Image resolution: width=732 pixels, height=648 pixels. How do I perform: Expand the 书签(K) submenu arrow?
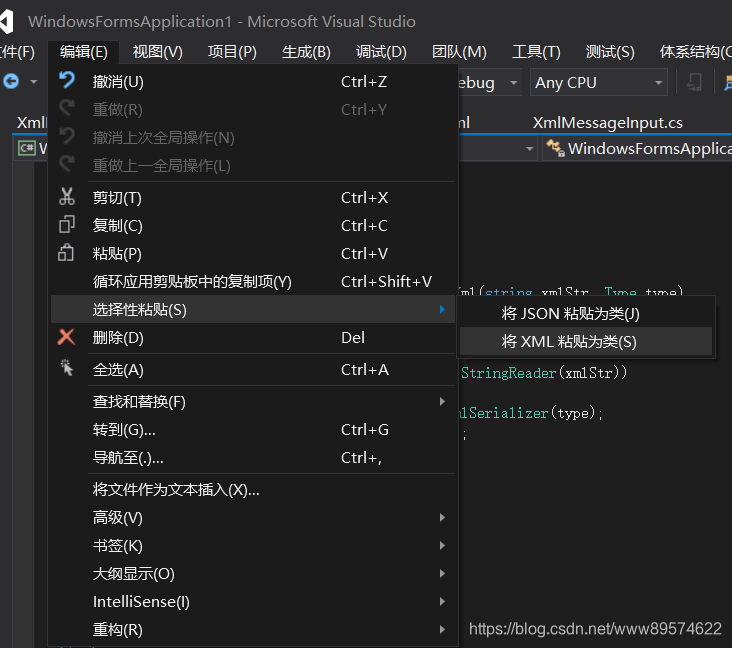pyautogui.click(x=442, y=545)
